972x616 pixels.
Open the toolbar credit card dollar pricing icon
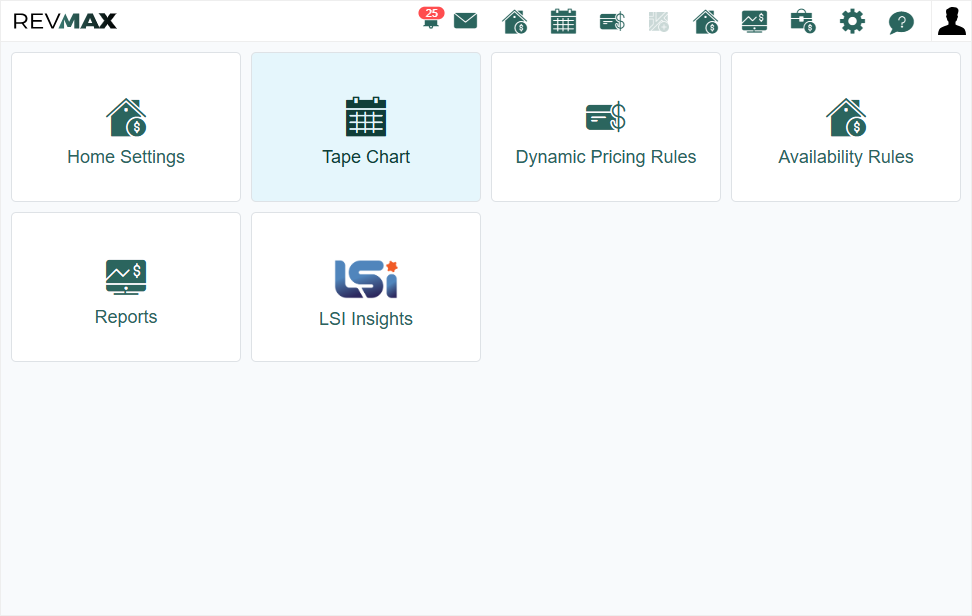[x=612, y=22]
